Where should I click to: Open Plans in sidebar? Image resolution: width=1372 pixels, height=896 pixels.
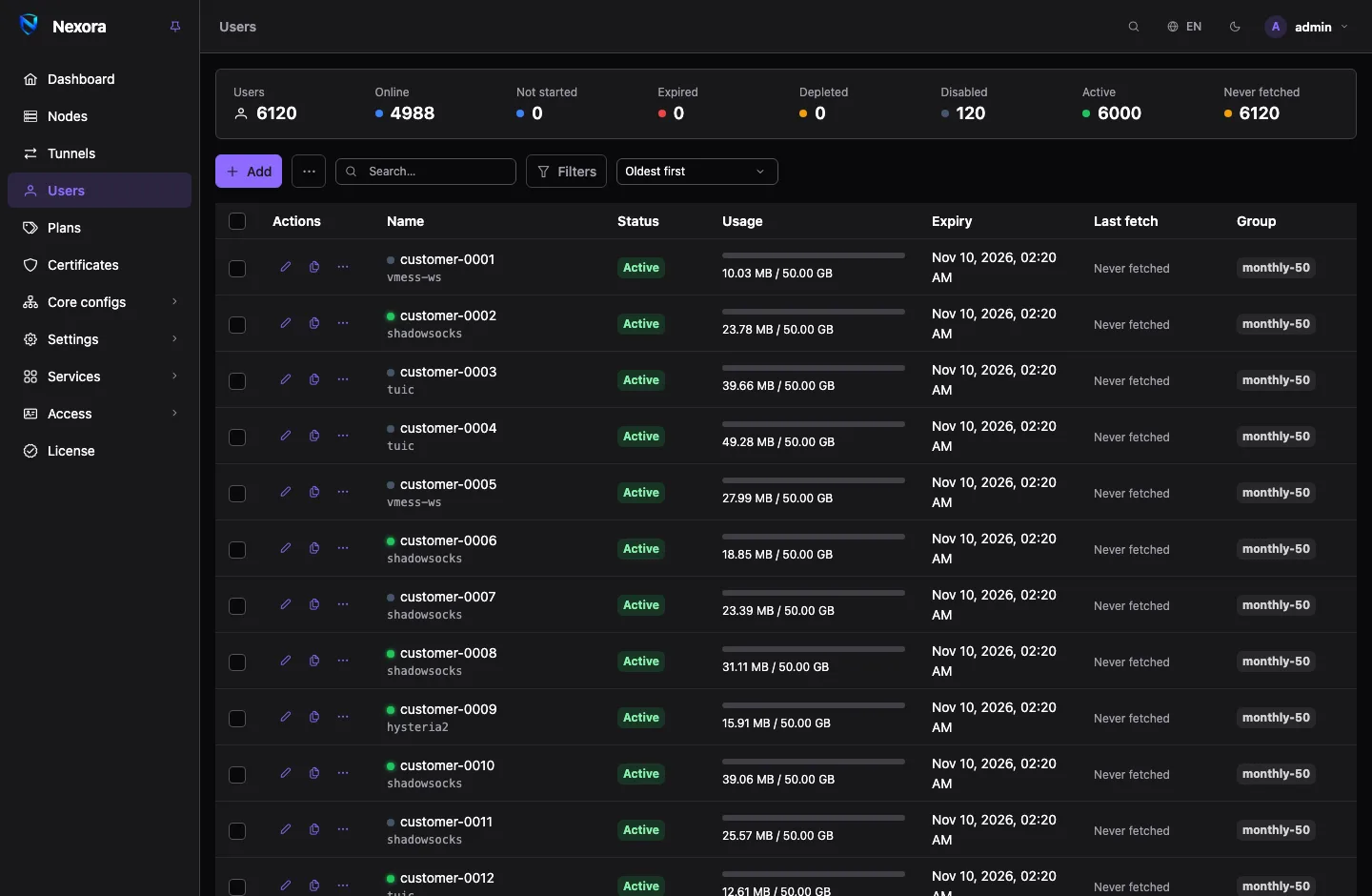pos(99,228)
